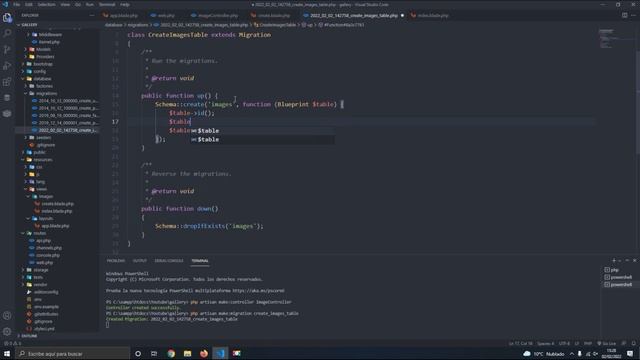This screenshot has height=360, width=640.
Task: Select the php terminal instance
Action: click(612, 270)
